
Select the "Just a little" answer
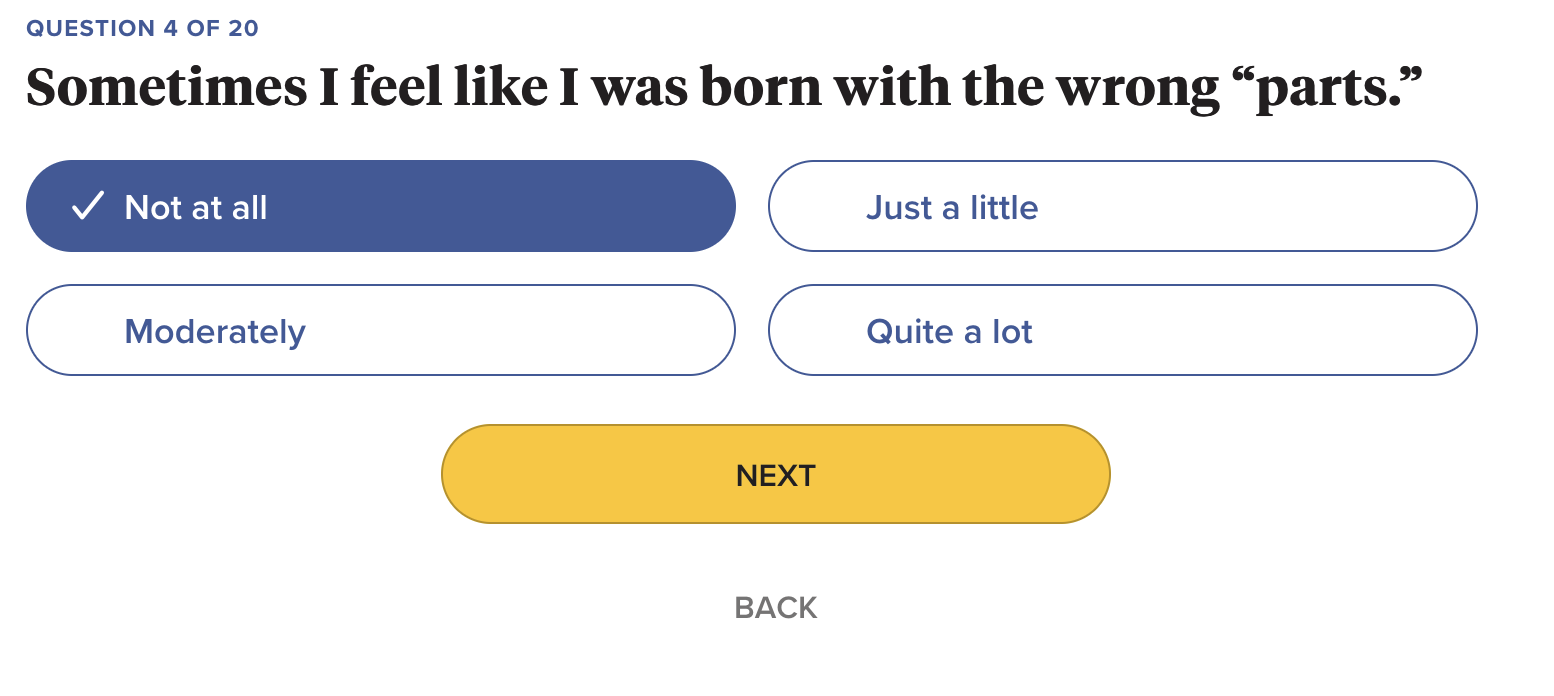pyautogui.click(x=1121, y=206)
